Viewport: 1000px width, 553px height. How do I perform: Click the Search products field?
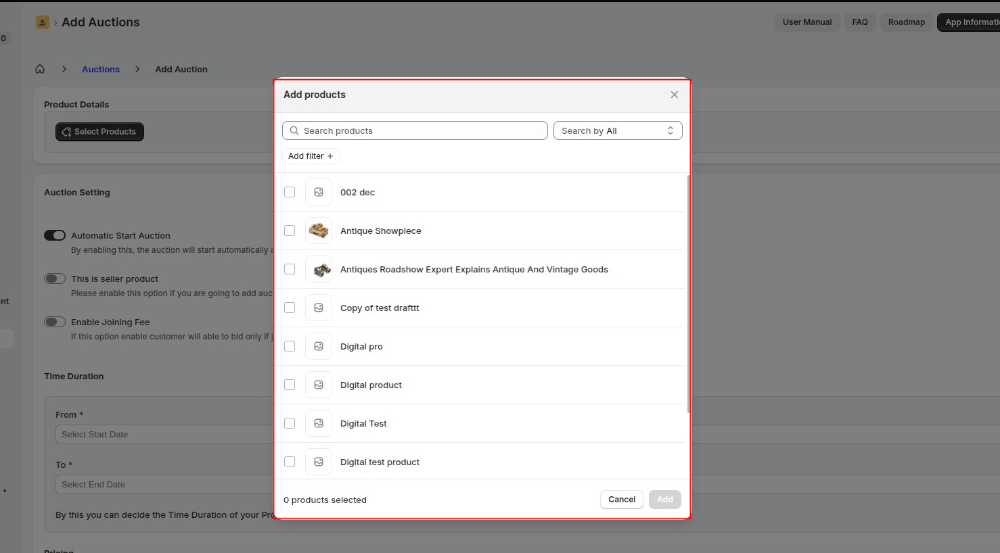pyautogui.click(x=415, y=131)
